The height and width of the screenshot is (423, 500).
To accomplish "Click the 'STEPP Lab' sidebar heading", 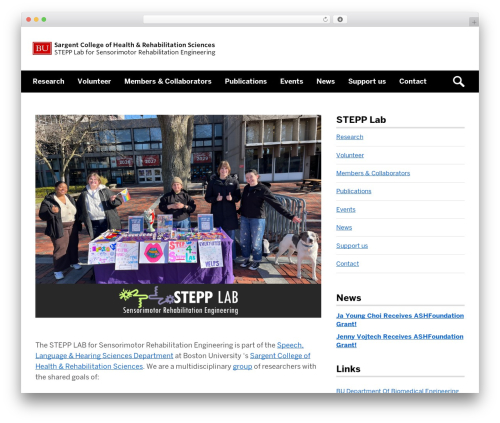I will click(361, 120).
